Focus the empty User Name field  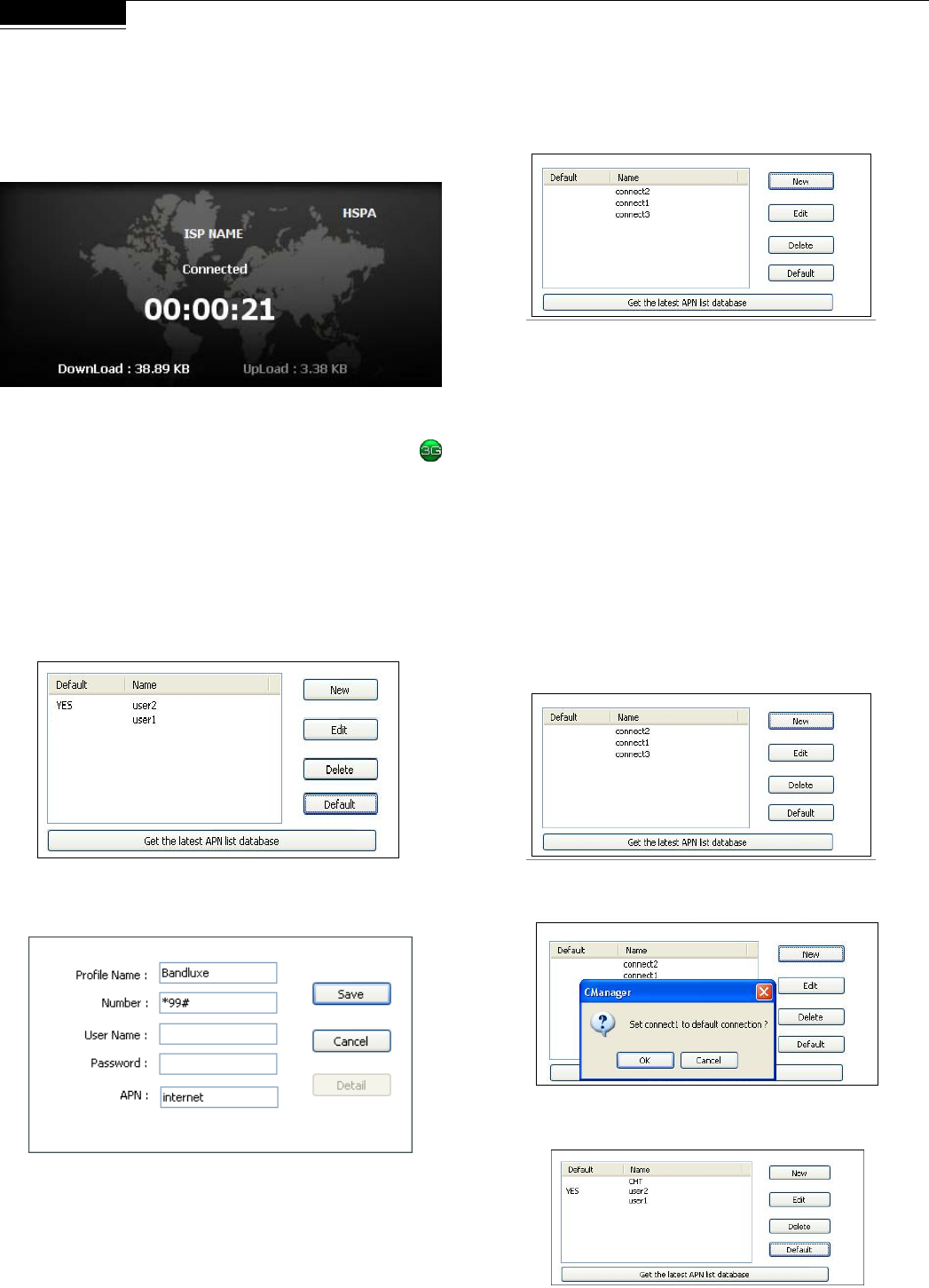pos(218,1034)
